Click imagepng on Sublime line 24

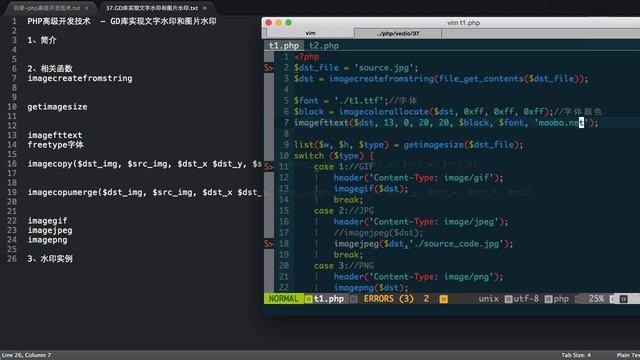coord(47,240)
